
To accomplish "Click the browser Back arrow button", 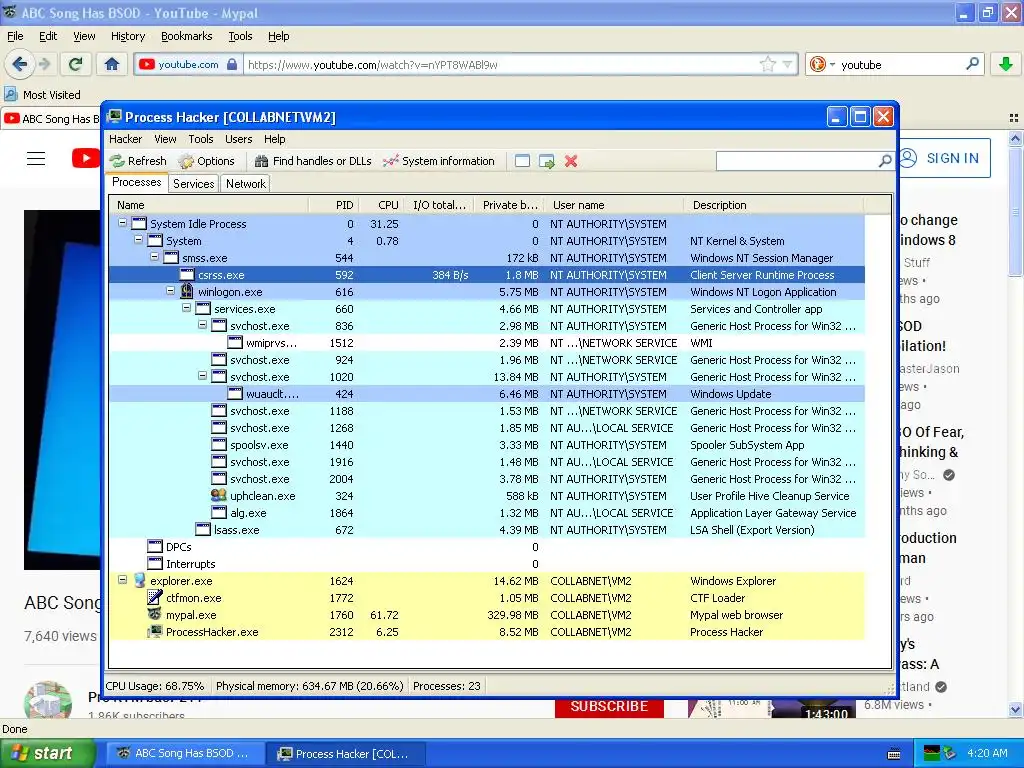I will [x=20, y=64].
